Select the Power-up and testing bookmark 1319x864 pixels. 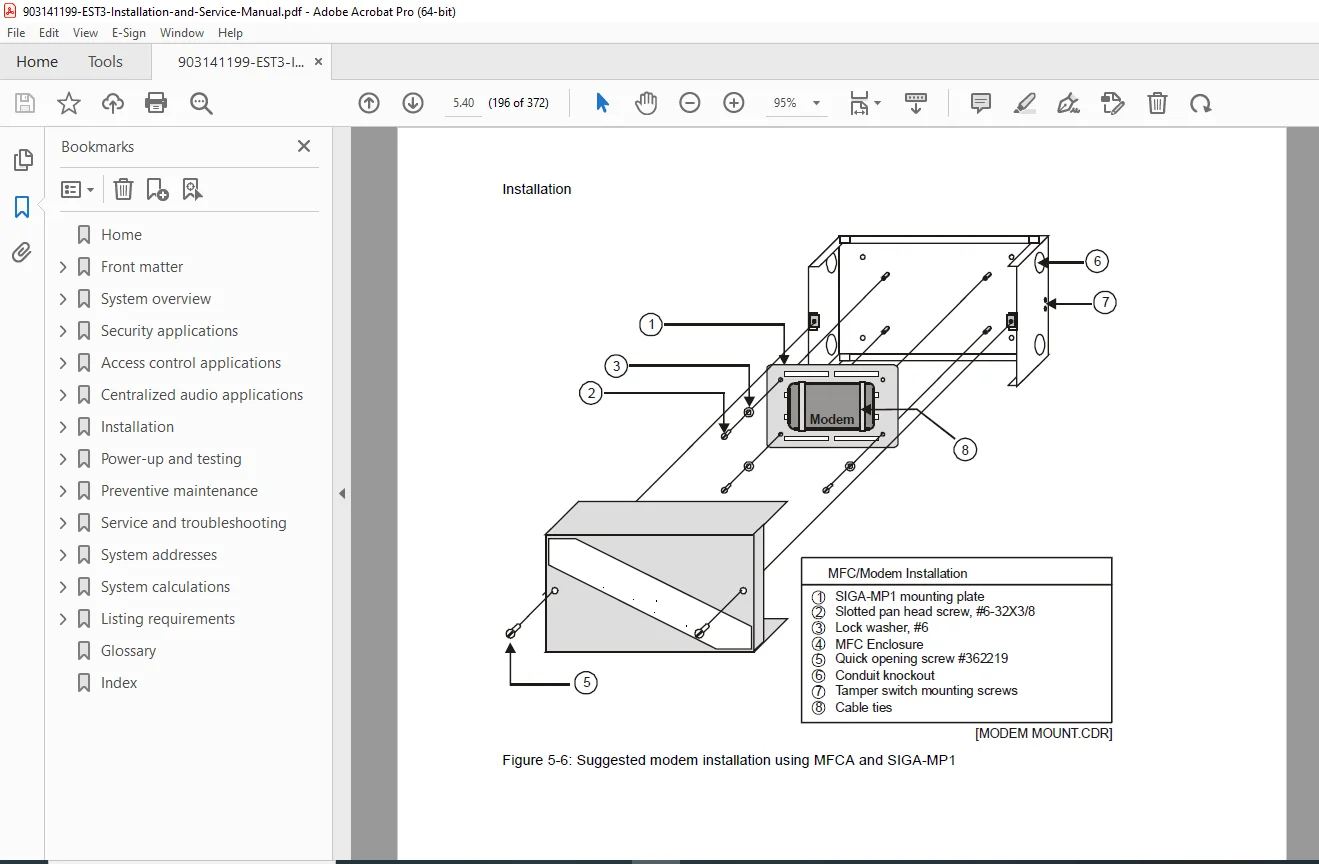pyautogui.click(x=171, y=459)
